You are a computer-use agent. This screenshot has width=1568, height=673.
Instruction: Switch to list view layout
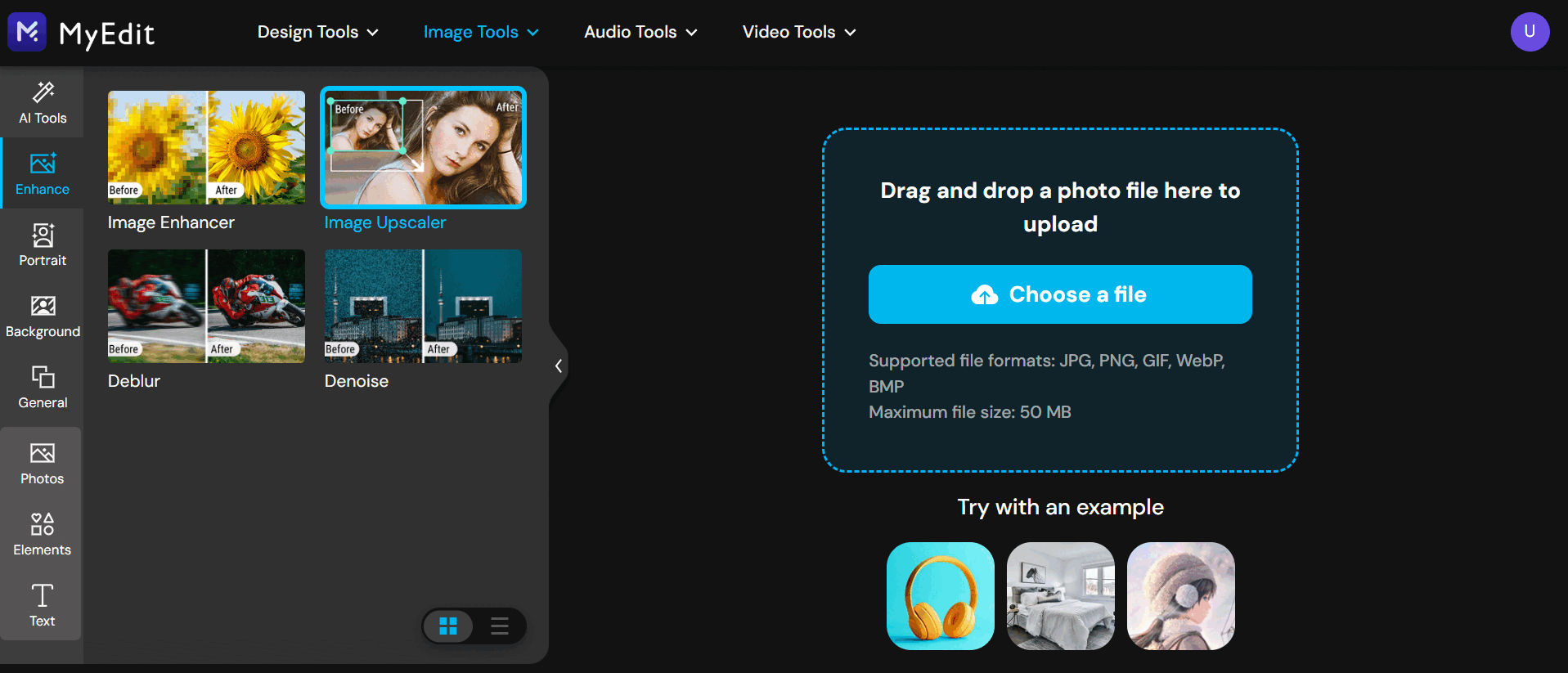tap(500, 626)
